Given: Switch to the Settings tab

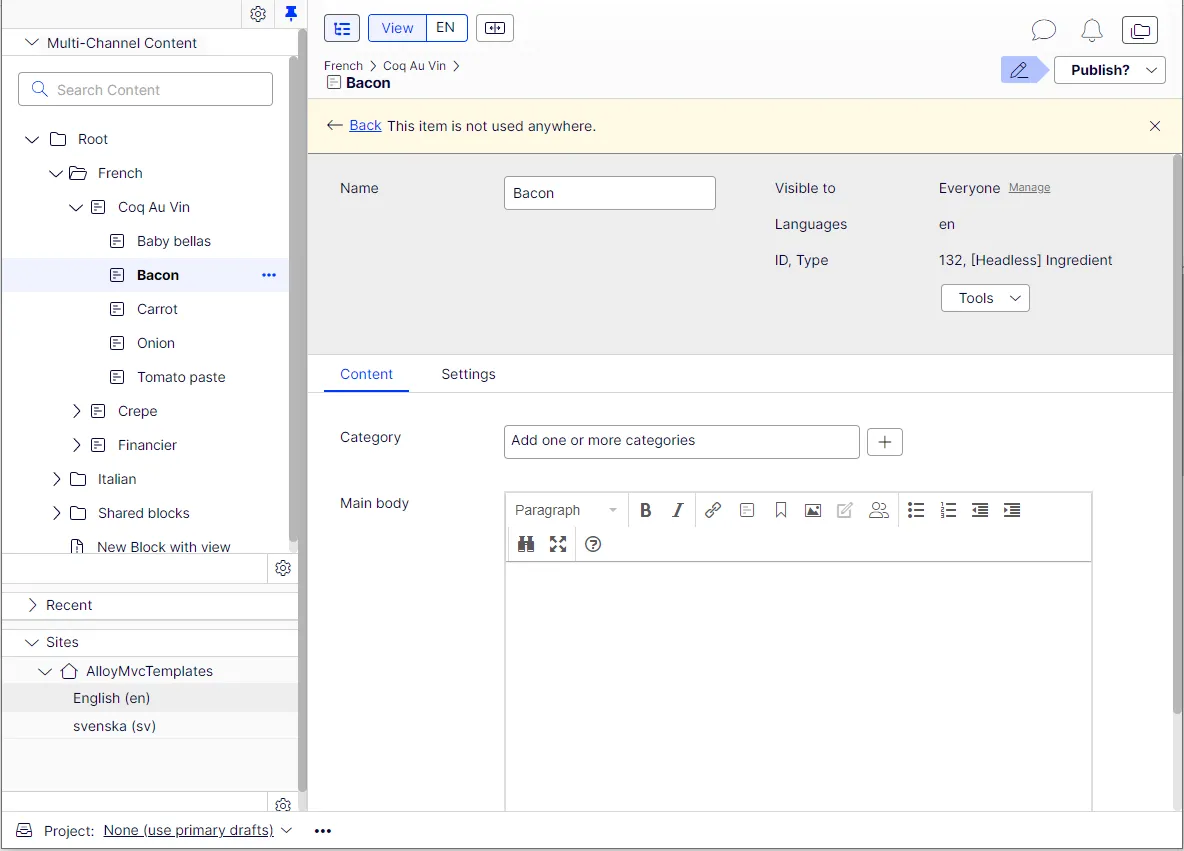Looking at the screenshot, I should pos(468,374).
